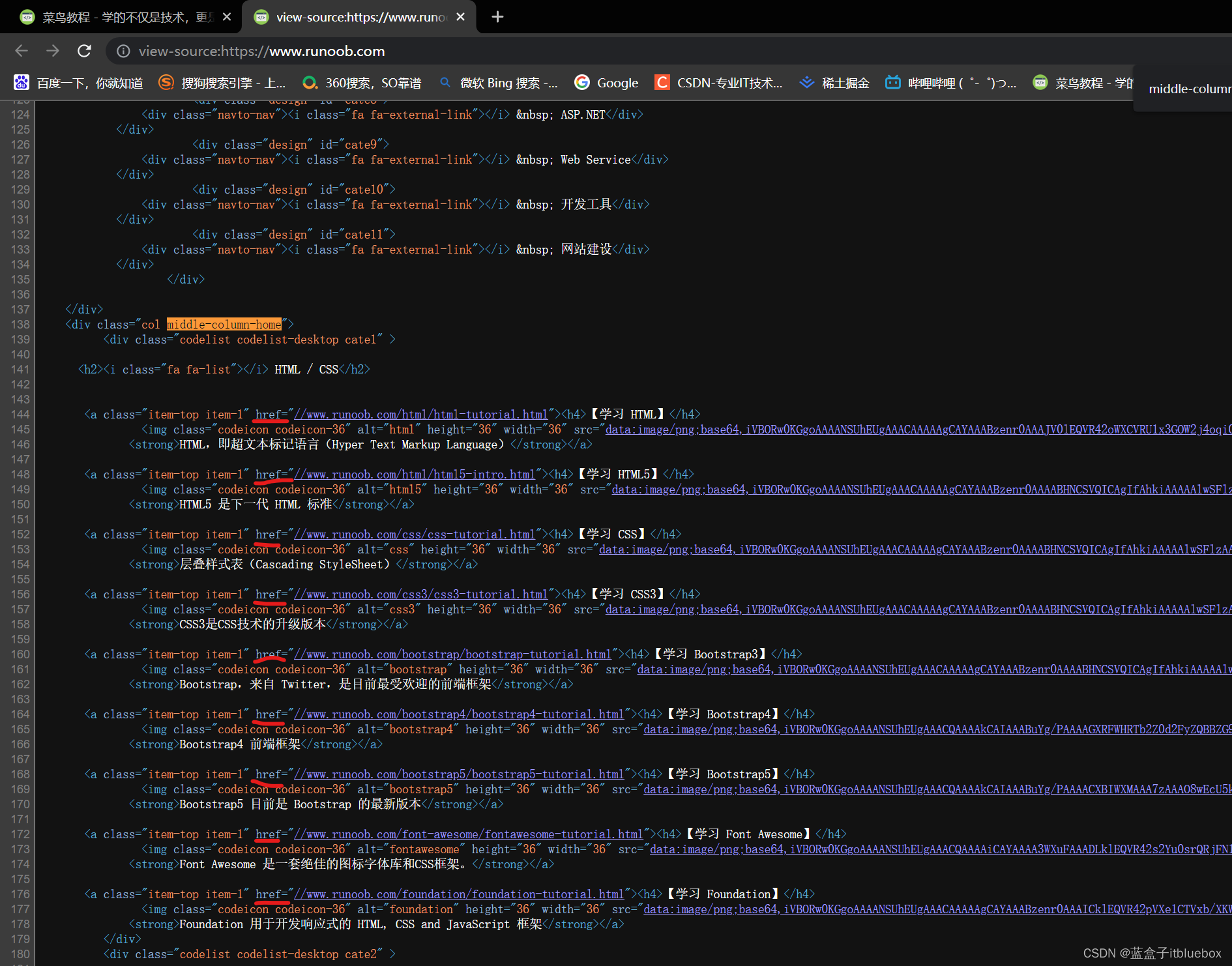This screenshot has height=966, width=1232.
Task: Click the browser forward arrow
Action: click(53, 51)
